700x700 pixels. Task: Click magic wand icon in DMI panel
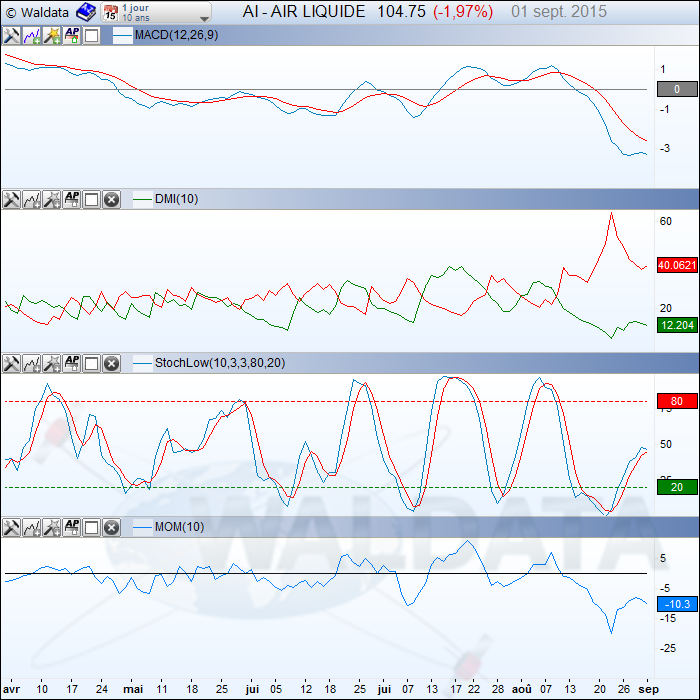[52, 200]
